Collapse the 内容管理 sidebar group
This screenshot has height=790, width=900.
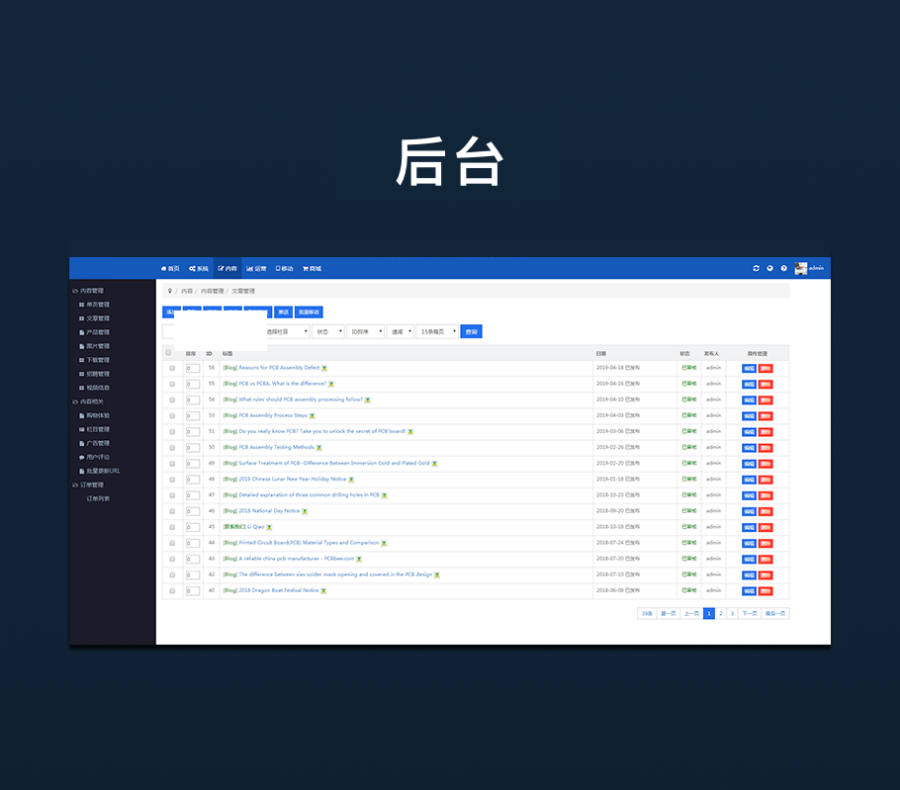click(88, 291)
